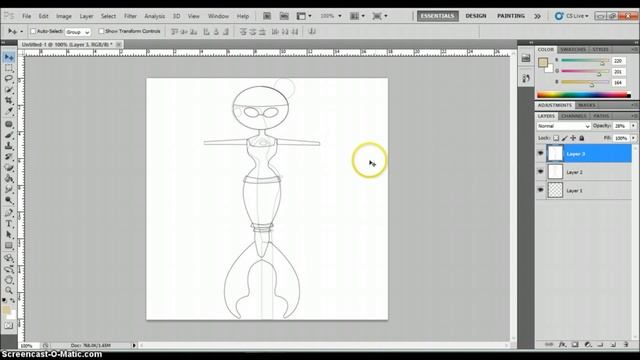The width and height of the screenshot is (640, 360).
Task: Open View Extras dropdown in application bar
Action: click(304, 16)
